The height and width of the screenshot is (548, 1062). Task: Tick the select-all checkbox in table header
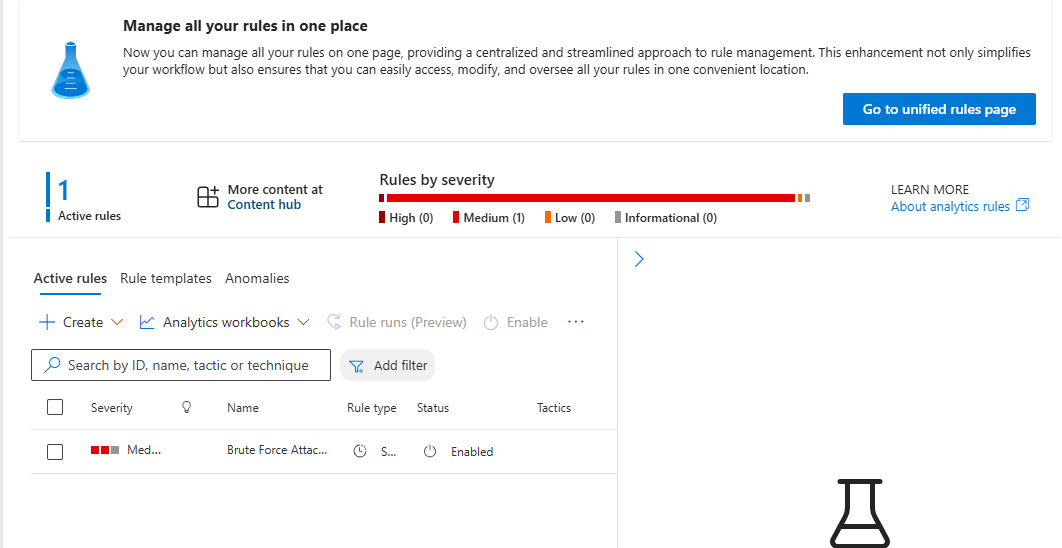[55, 407]
